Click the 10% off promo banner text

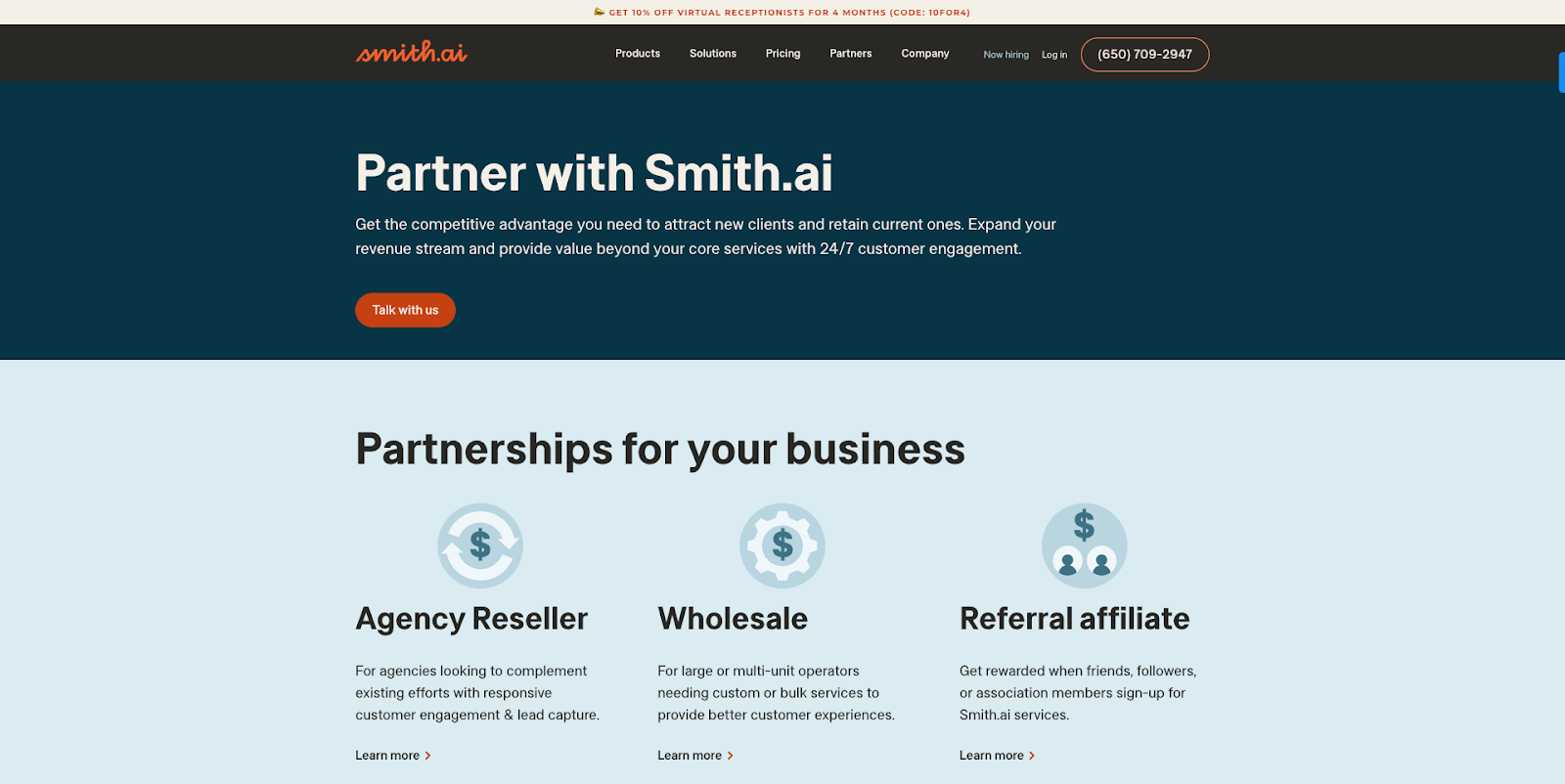point(789,13)
